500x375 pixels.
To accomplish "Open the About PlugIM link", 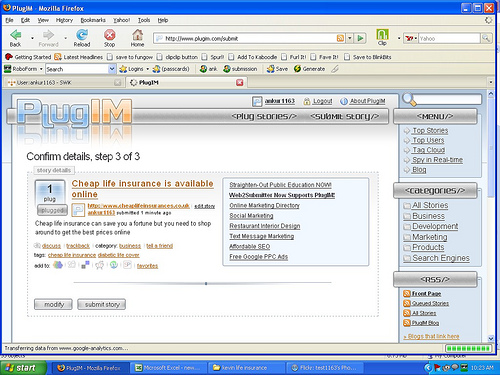I will point(367,101).
